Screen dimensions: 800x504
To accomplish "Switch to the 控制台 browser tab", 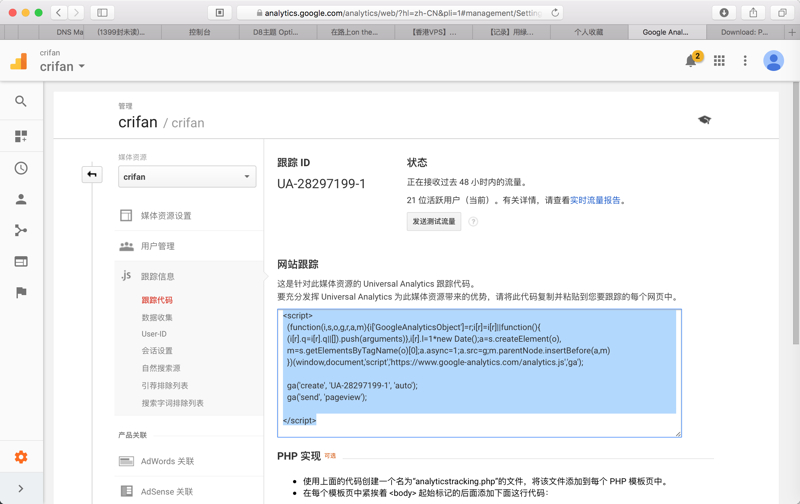I will [200, 32].
